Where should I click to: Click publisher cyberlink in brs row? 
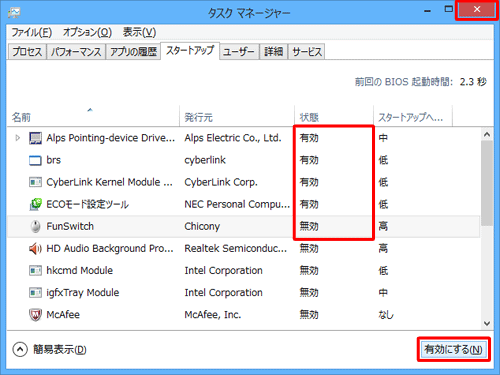[x=205, y=160]
